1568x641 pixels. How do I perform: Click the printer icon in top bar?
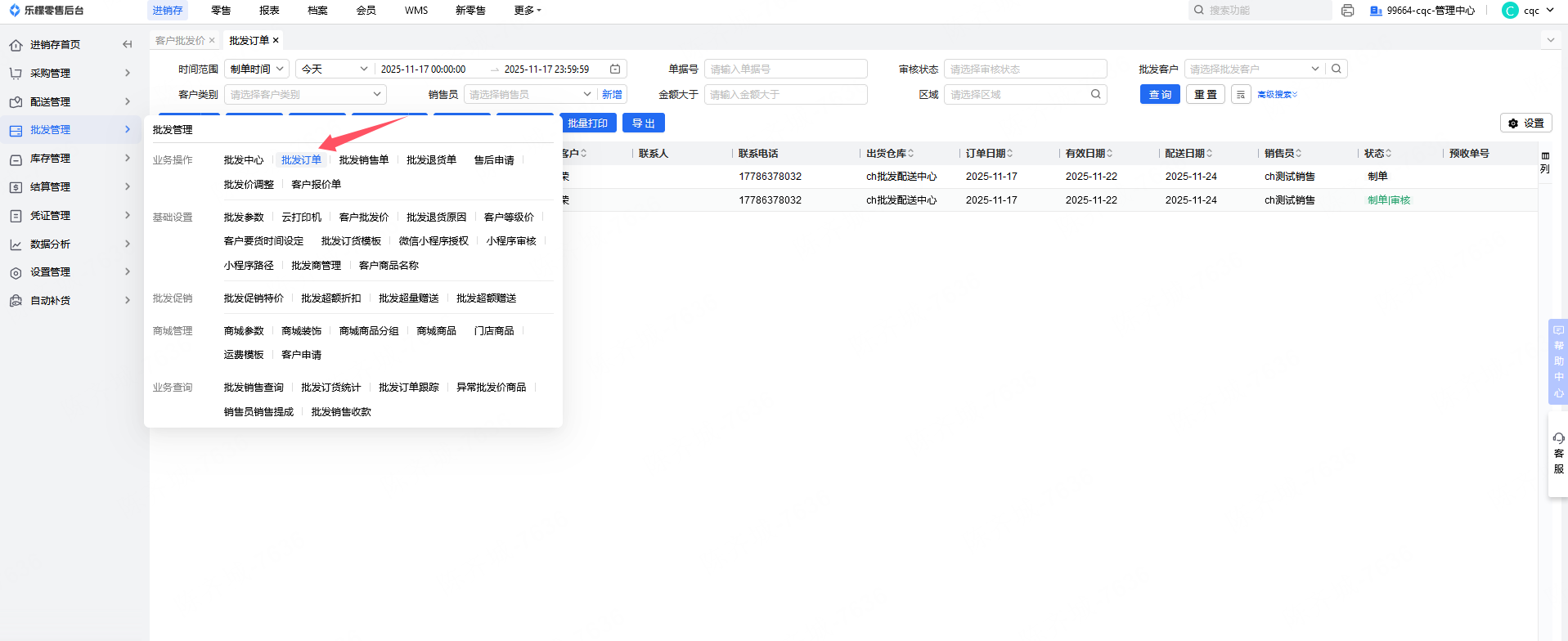(x=1348, y=11)
